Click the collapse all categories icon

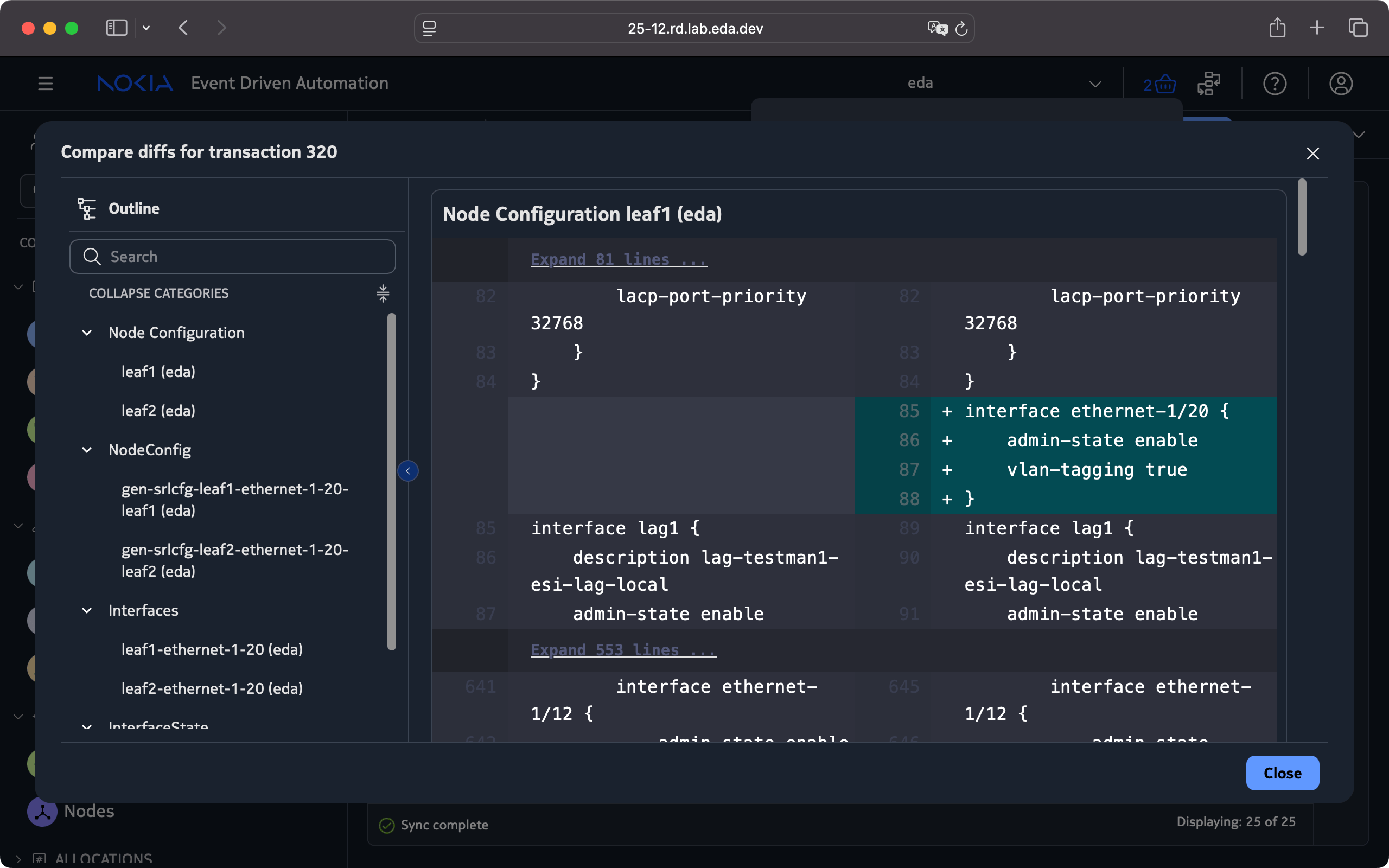383,293
